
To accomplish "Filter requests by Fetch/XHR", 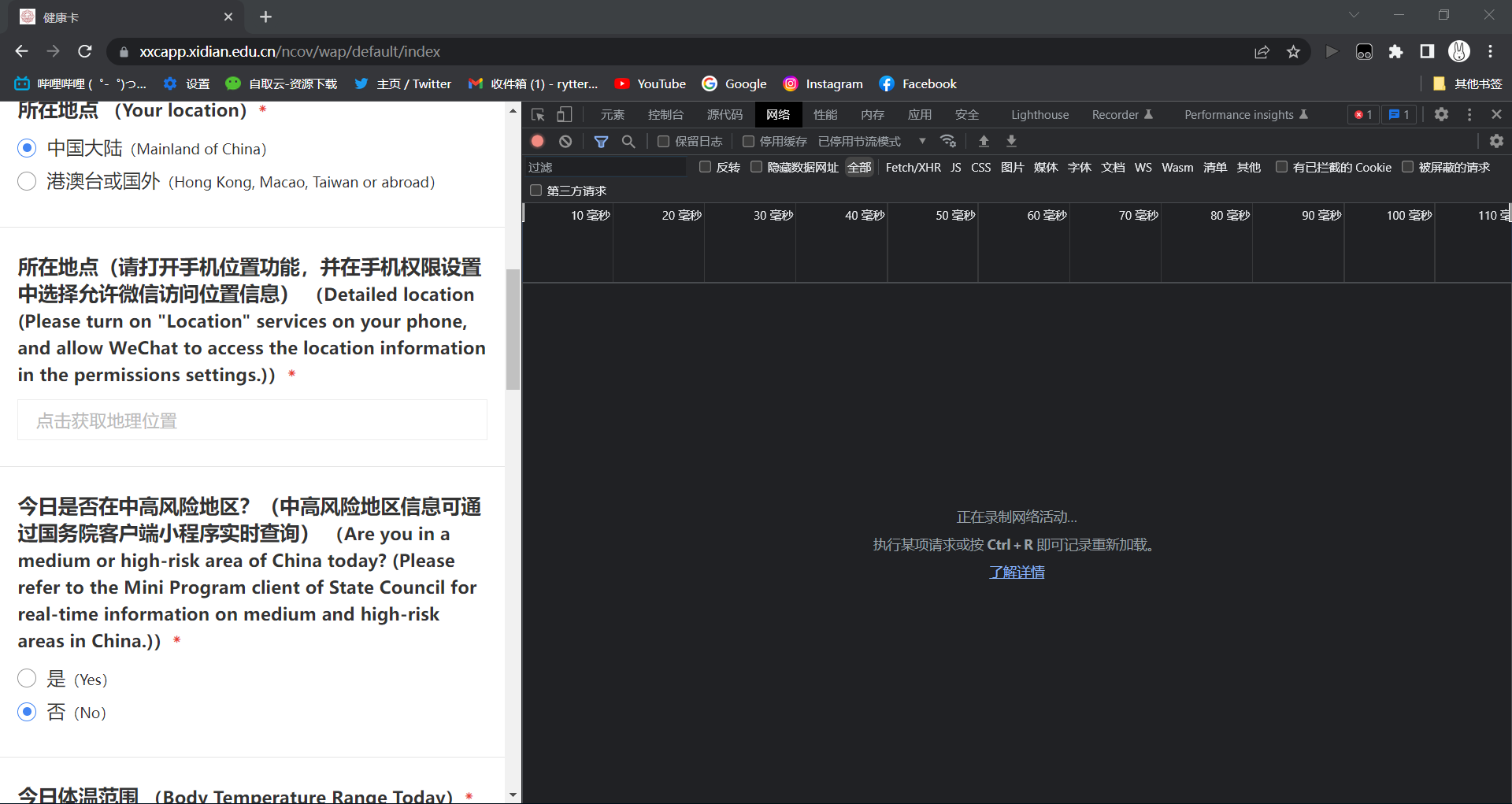I will (913, 167).
